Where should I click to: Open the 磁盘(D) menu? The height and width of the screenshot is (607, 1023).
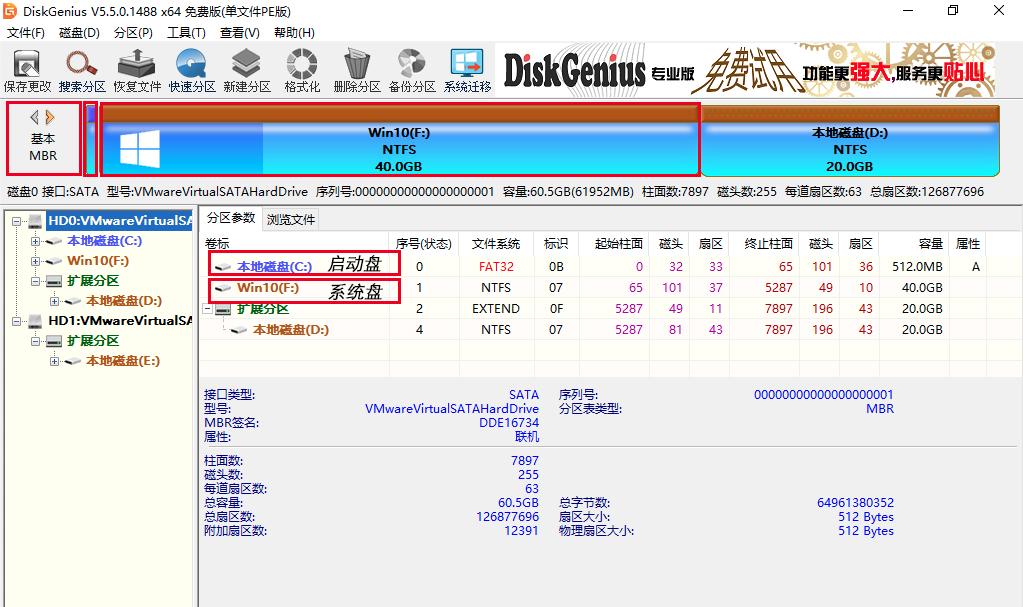coord(79,33)
